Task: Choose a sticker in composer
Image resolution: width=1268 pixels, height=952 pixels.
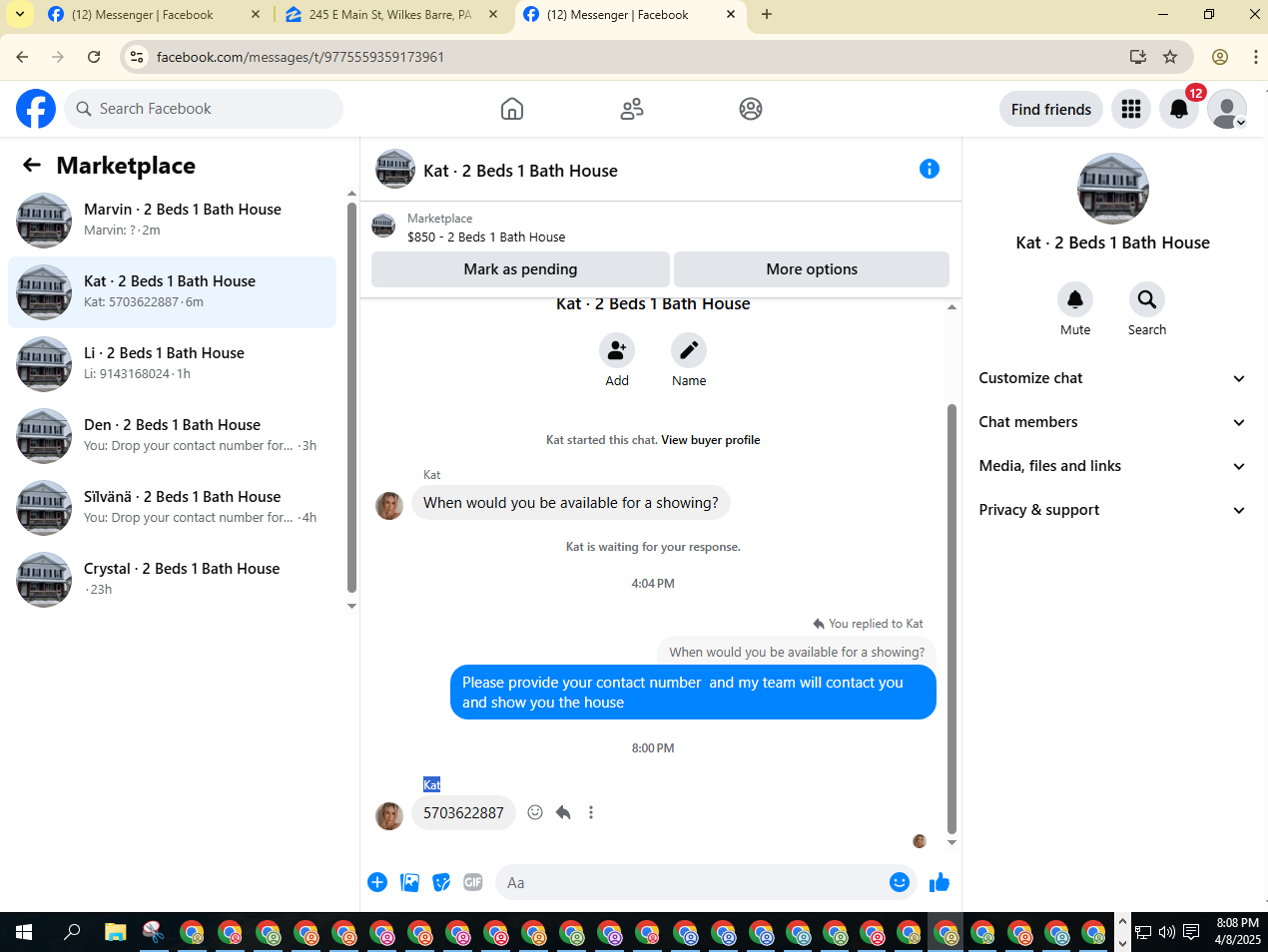Action: click(x=441, y=882)
